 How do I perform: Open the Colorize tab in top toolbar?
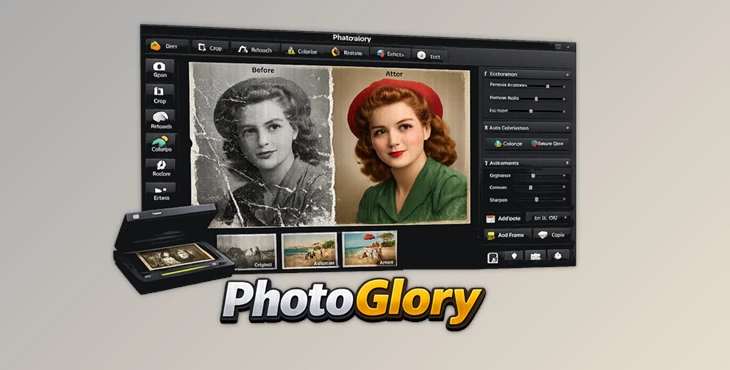(x=303, y=51)
